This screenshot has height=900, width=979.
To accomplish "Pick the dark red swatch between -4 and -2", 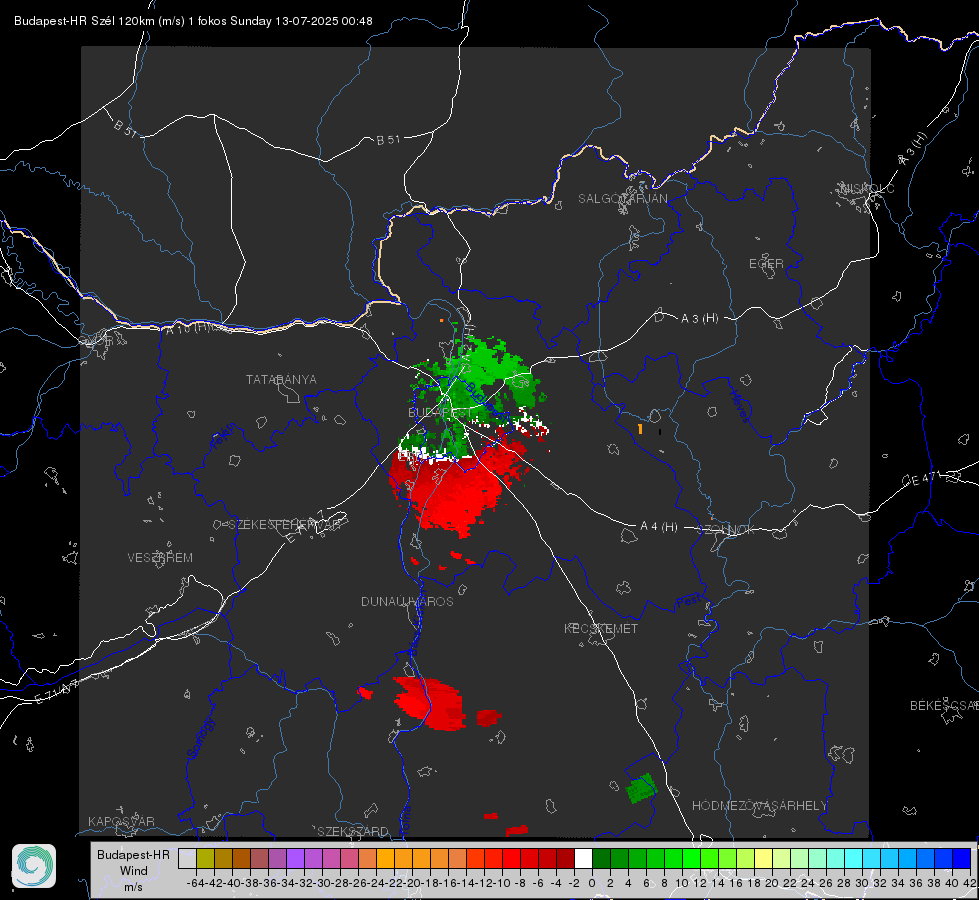I will pos(565,859).
